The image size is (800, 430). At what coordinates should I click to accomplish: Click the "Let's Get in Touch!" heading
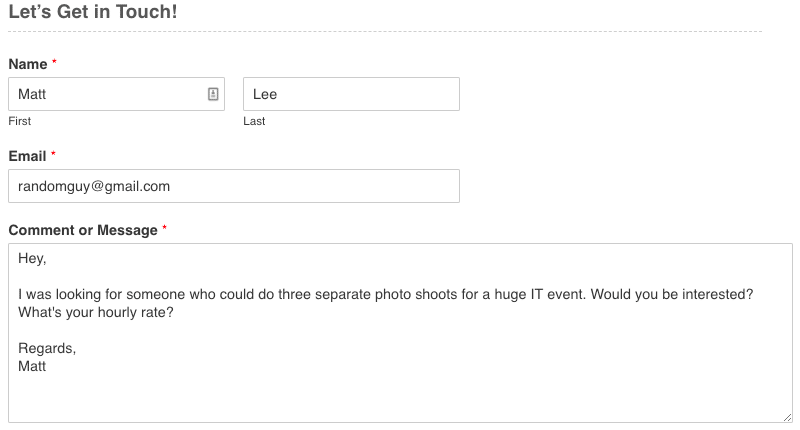pyautogui.click(x=93, y=12)
